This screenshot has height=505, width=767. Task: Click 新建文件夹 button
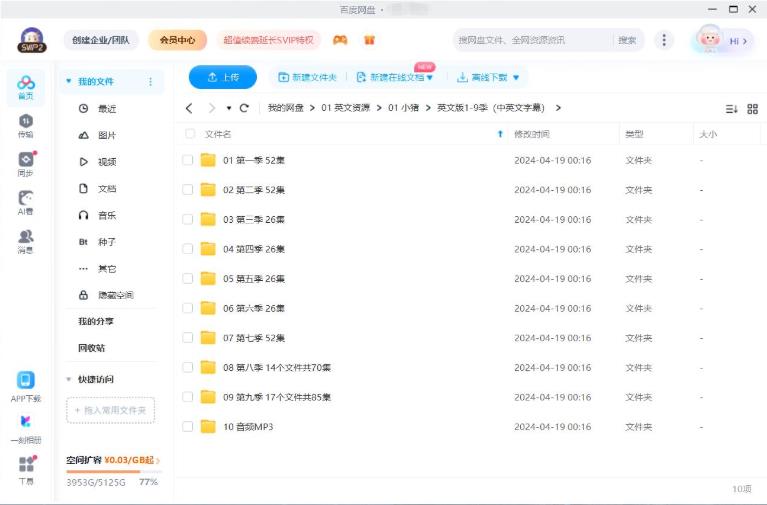(307, 77)
